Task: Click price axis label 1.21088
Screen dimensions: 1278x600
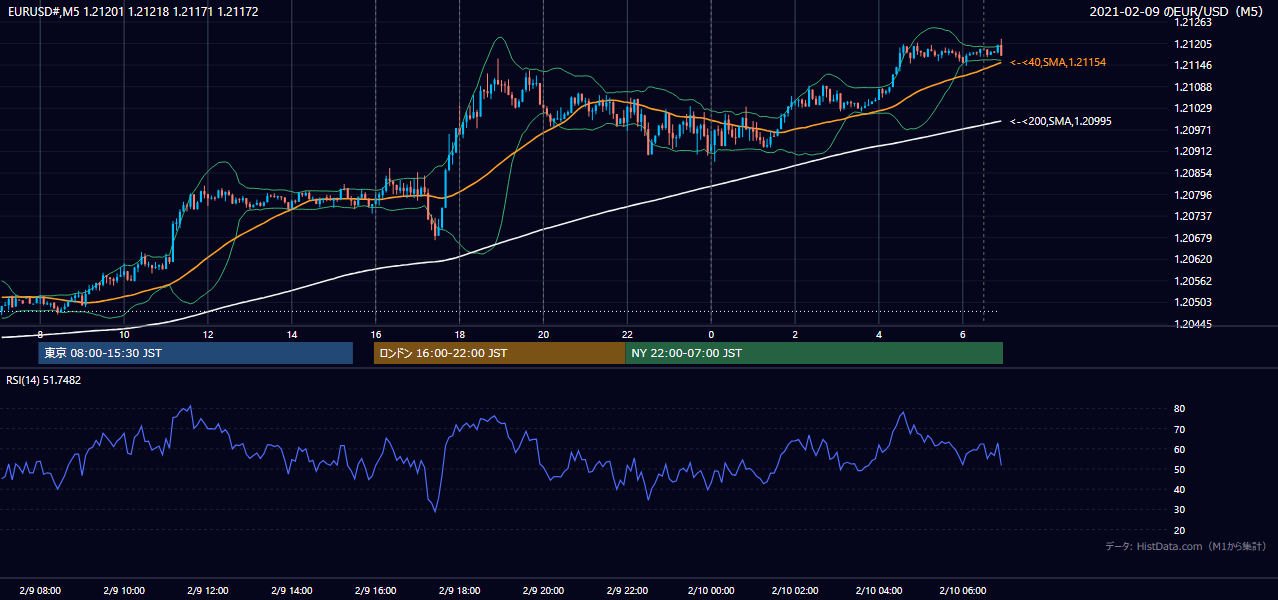Action: [1193, 87]
